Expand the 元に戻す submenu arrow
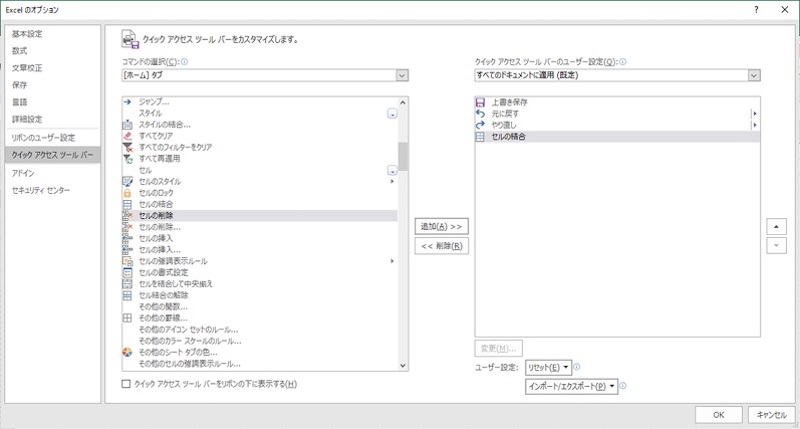 tap(755, 114)
